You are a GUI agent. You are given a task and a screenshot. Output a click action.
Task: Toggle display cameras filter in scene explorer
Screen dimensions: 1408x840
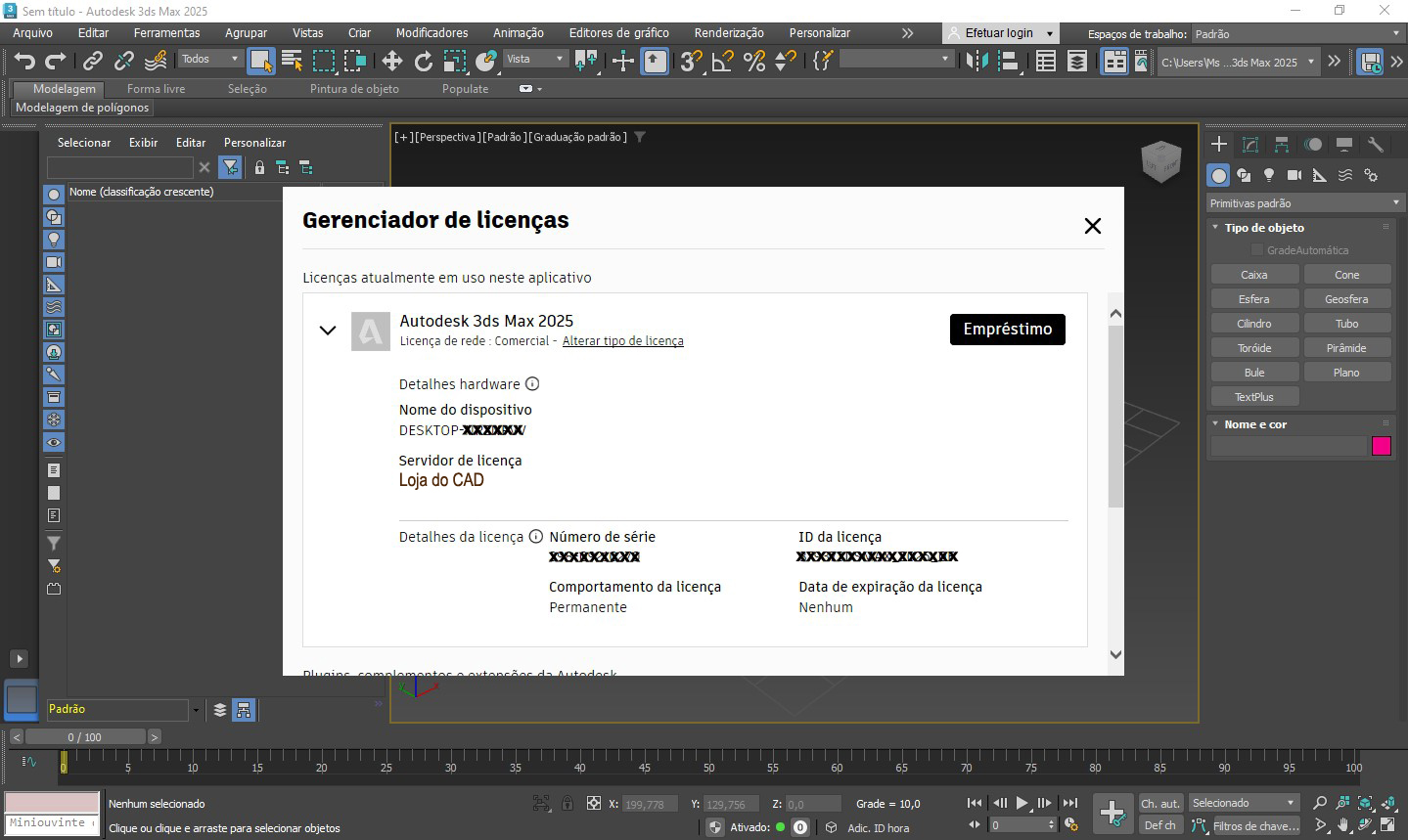click(x=54, y=261)
